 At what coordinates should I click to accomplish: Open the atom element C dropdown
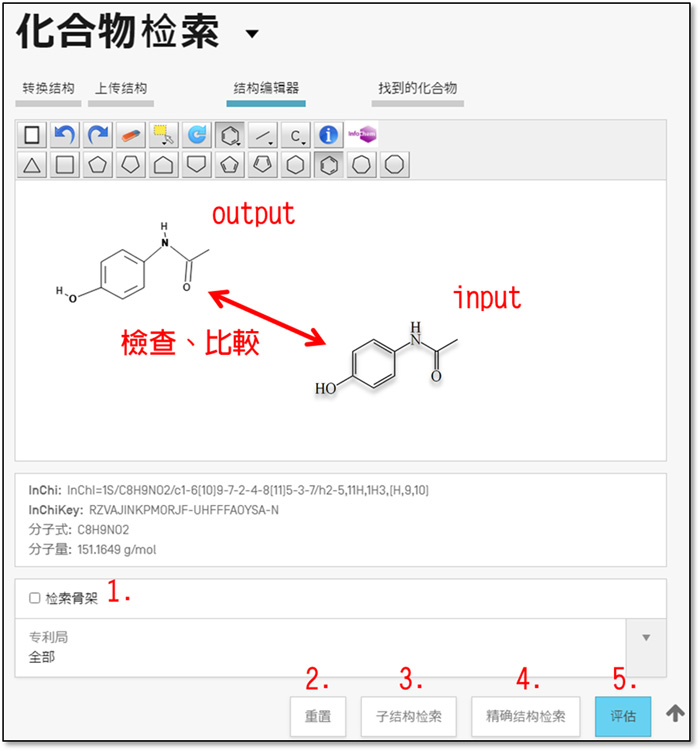[x=296, y=134]
